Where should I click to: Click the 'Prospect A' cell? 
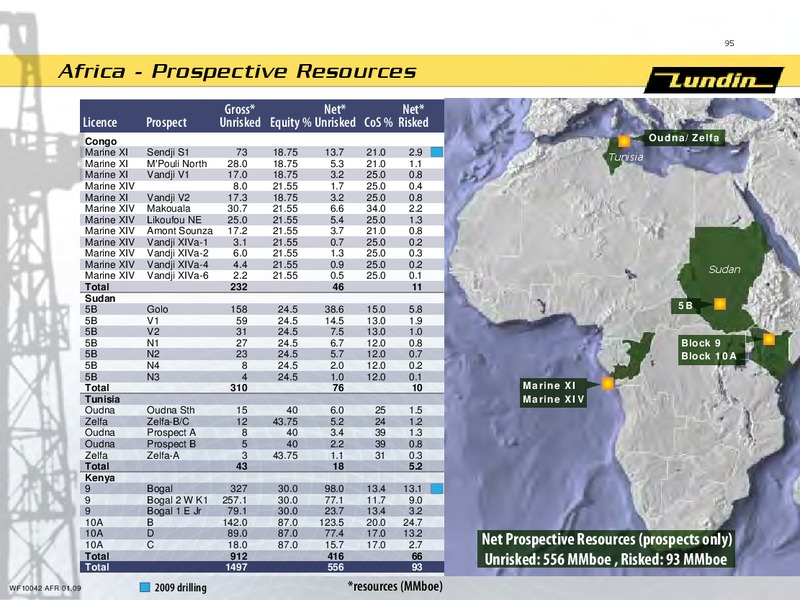point(171,433)
